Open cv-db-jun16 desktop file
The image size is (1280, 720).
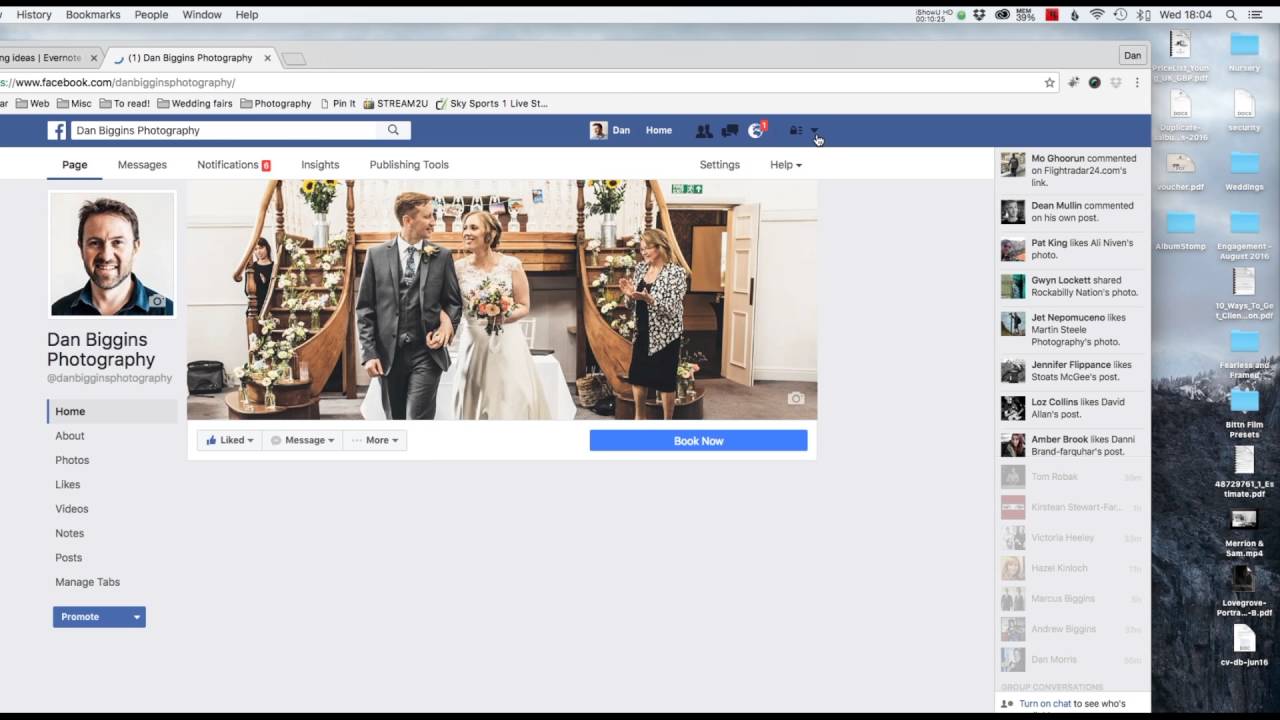(1244, 645)
